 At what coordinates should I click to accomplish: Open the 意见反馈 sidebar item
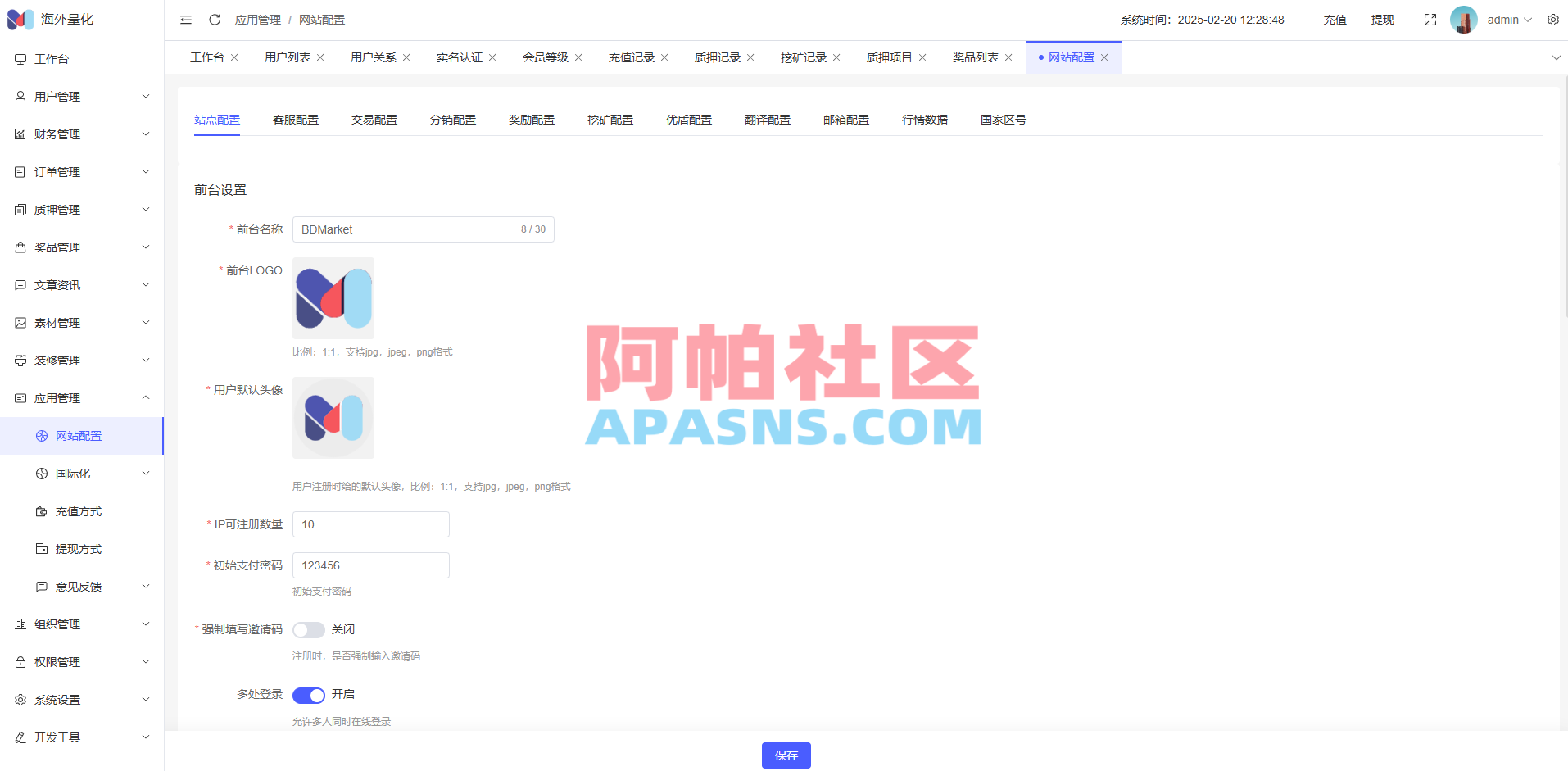79,586
